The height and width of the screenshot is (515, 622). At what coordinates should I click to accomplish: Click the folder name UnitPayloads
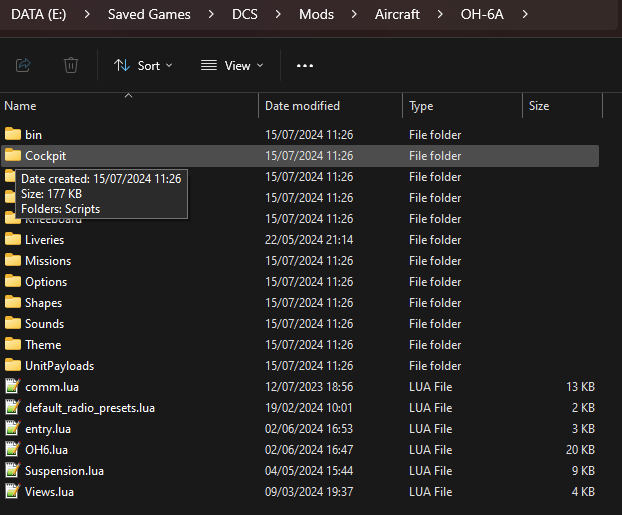pos(60,366)
